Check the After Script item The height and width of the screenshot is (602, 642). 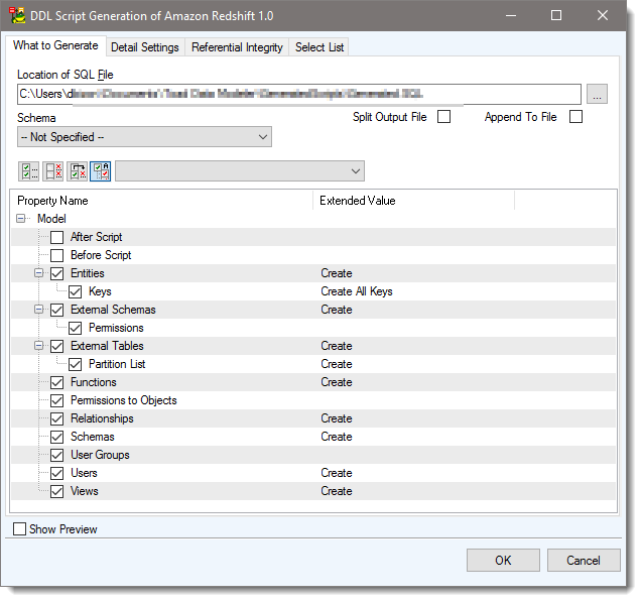pyautogui.click(x=57, y=237)
